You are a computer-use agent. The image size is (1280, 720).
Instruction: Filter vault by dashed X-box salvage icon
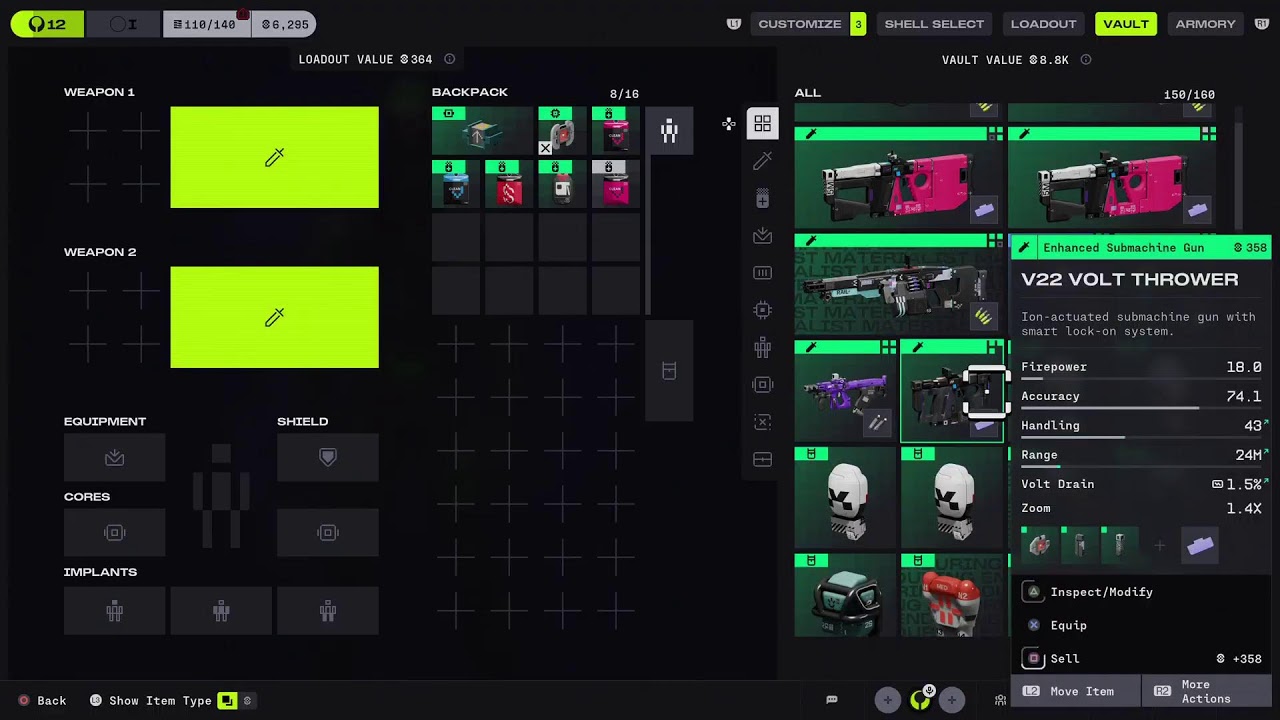tap(763, 422)
